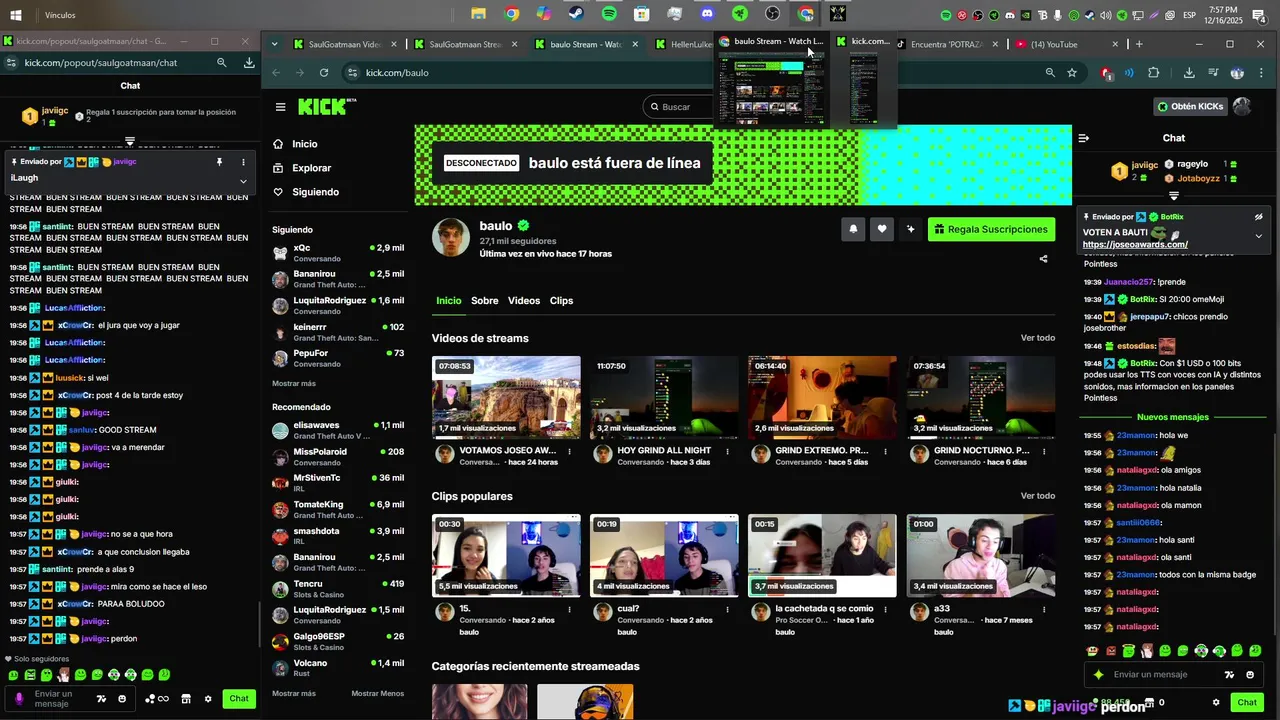1280x720 pixels.
Task: Hide the pinned BotRix message eye icon
Action: pos(1258,217)
